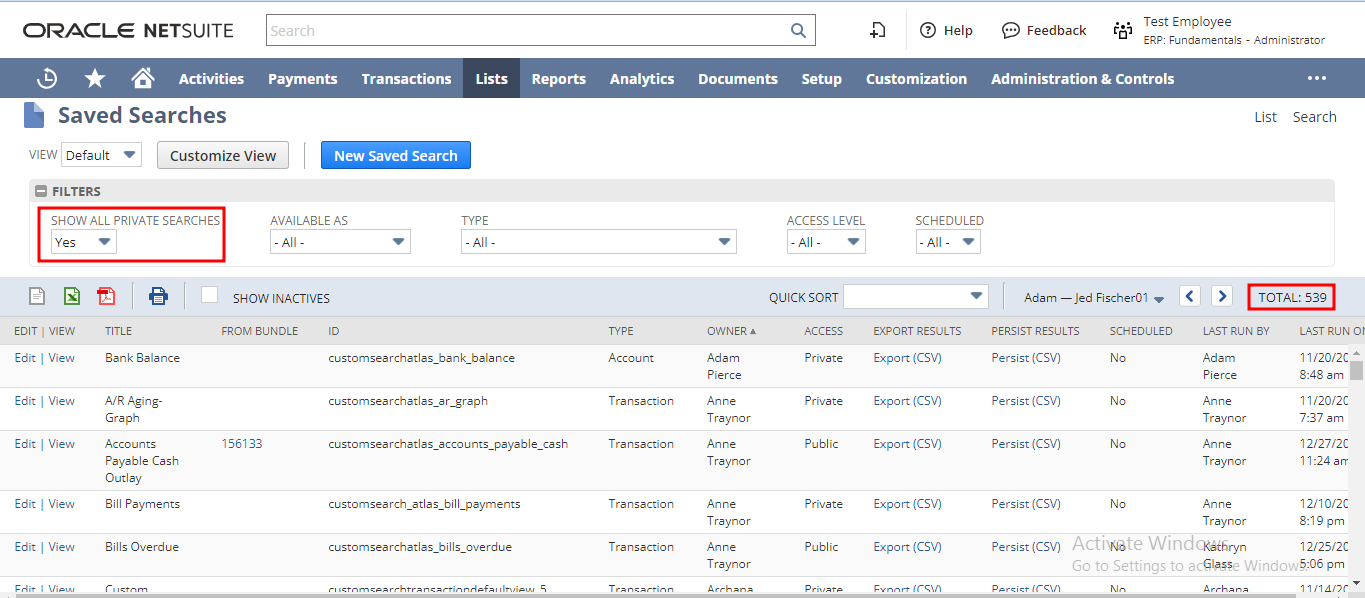This screenshot has height=598, width=1365.
Task: Click the Shortcuts star icon
Action: (x=95, y=78)
